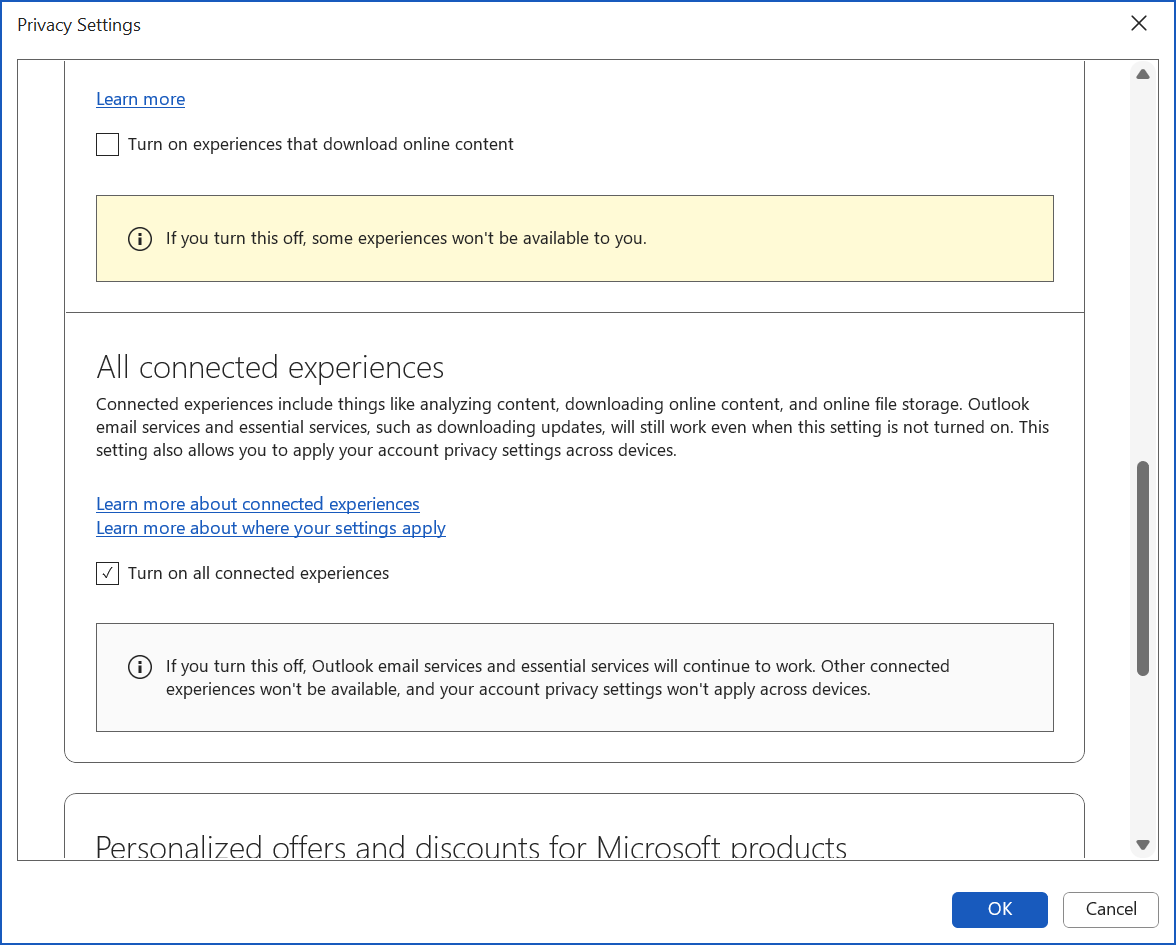Screen dimensions: 1176x945
Task: Click the info icon in the gray notice
Action: tap(140, 667)
